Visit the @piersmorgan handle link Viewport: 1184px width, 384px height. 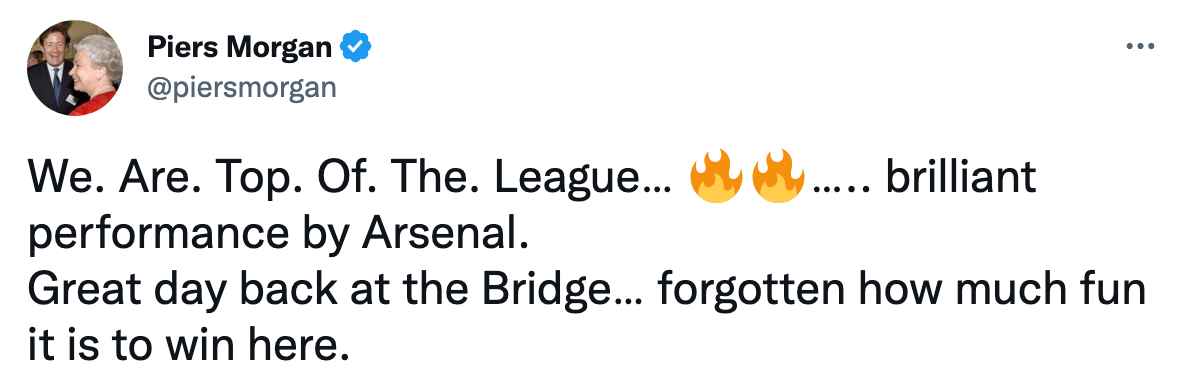point(242,88)
